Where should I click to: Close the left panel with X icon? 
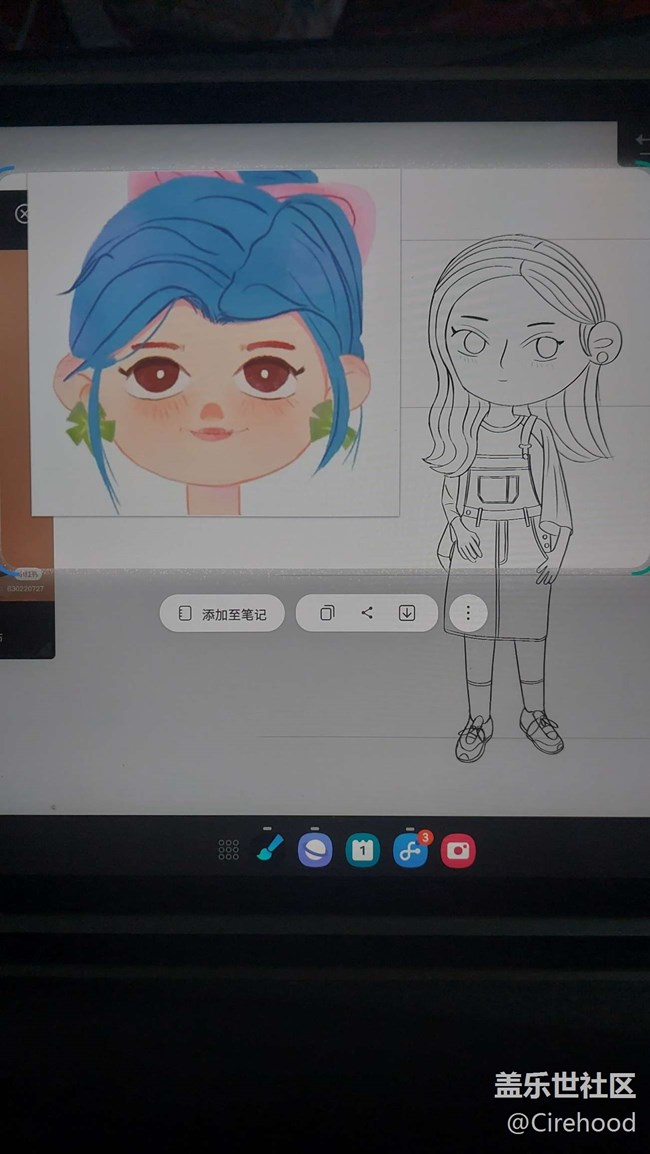click(x=23, y=214)
